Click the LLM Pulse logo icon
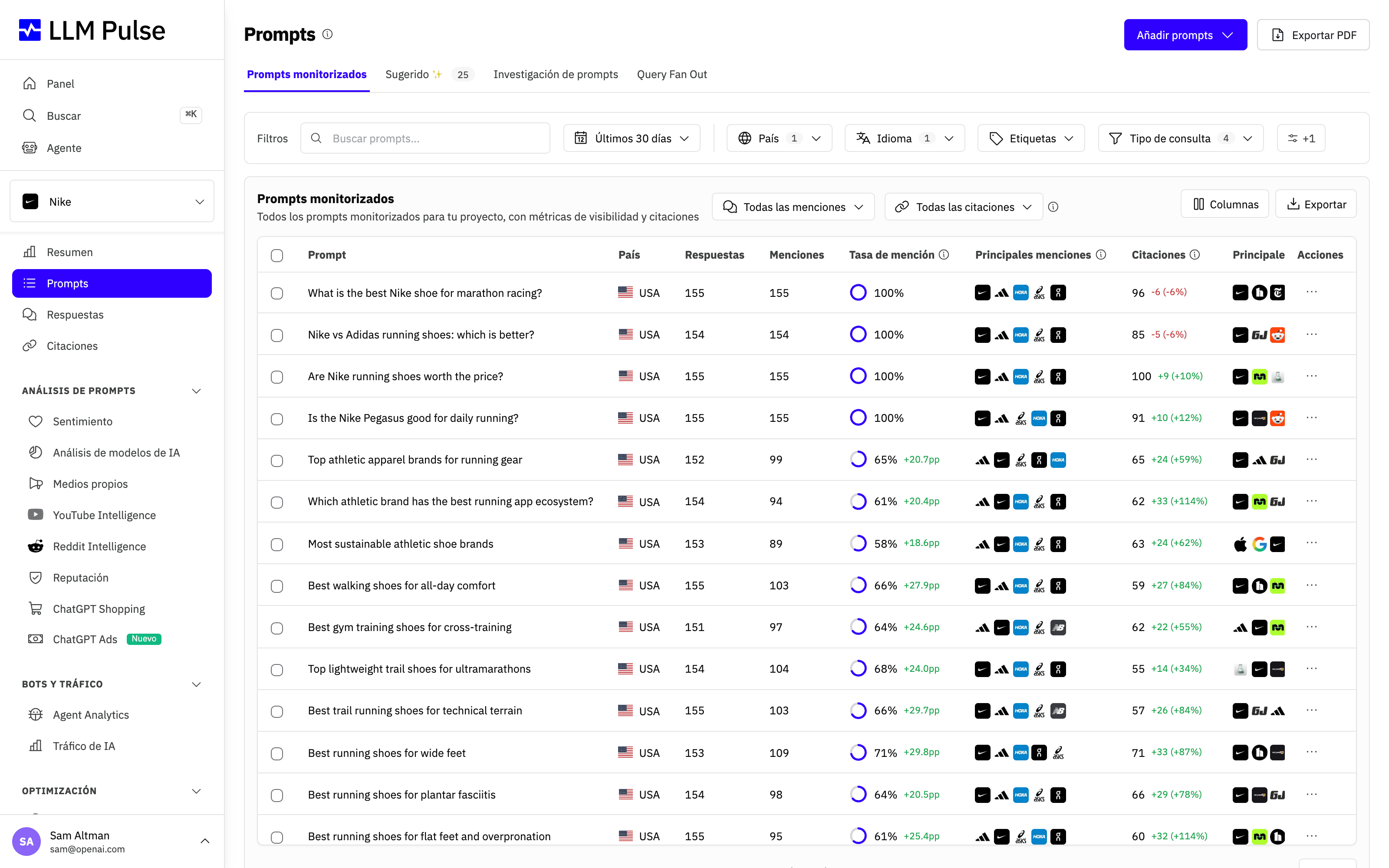This screenshot has height=868, width=1389. coord(30,30)
